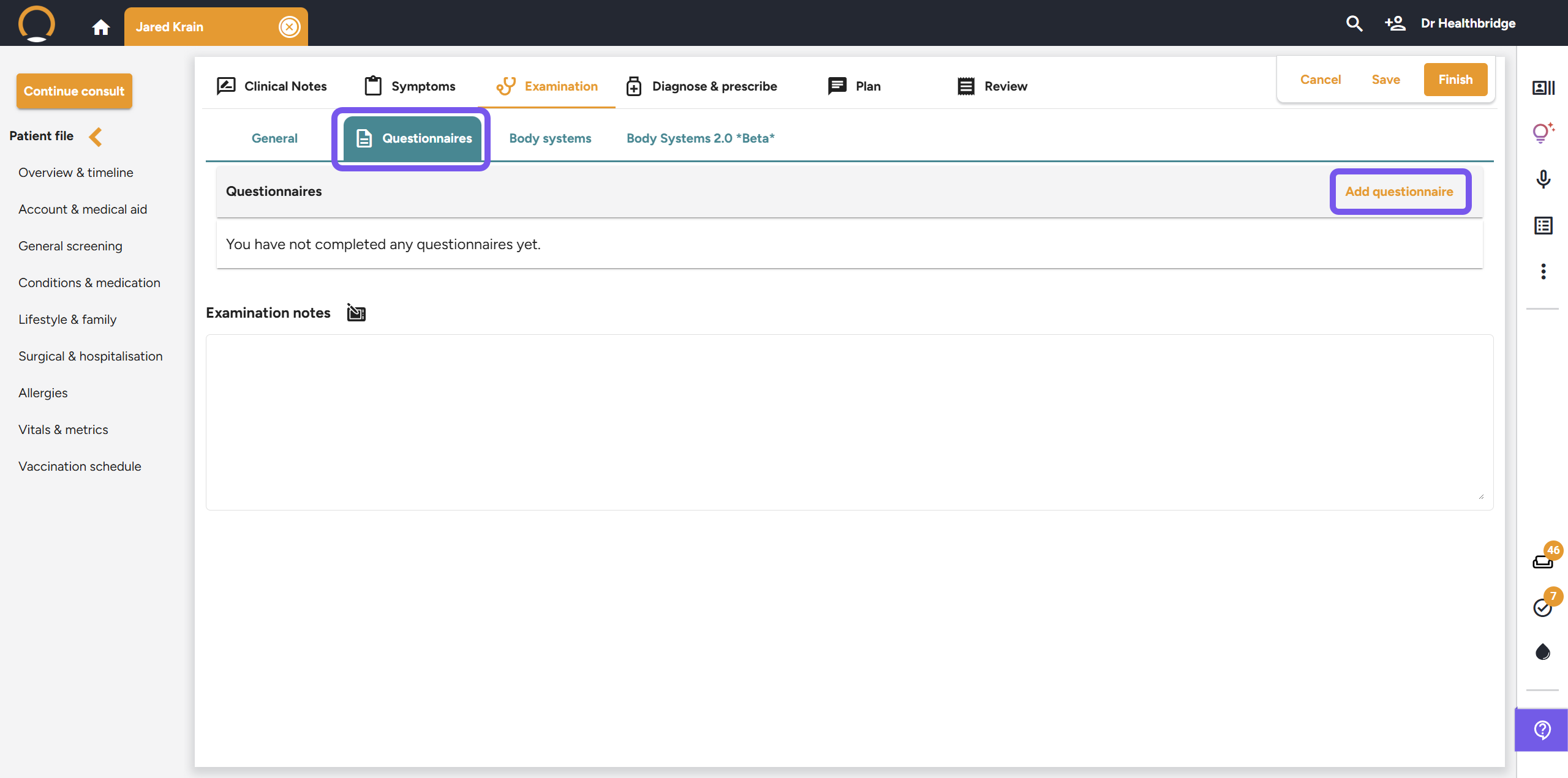This screenshot has height=778, width=1568.
Task: Collapse the Patient file sidebar chevron
Action: [96, 137]
